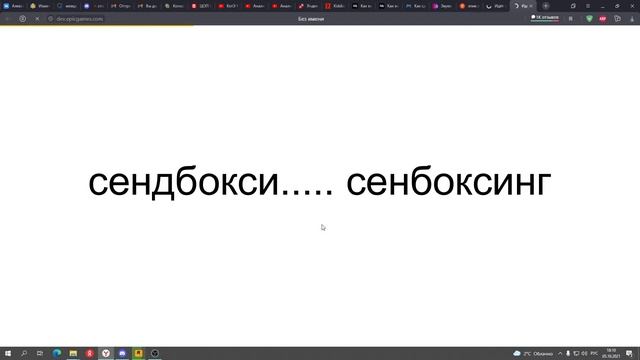Open File Explorer from the taskbar
This screenshot has width=640, height=360.
[x=73, y=353]
